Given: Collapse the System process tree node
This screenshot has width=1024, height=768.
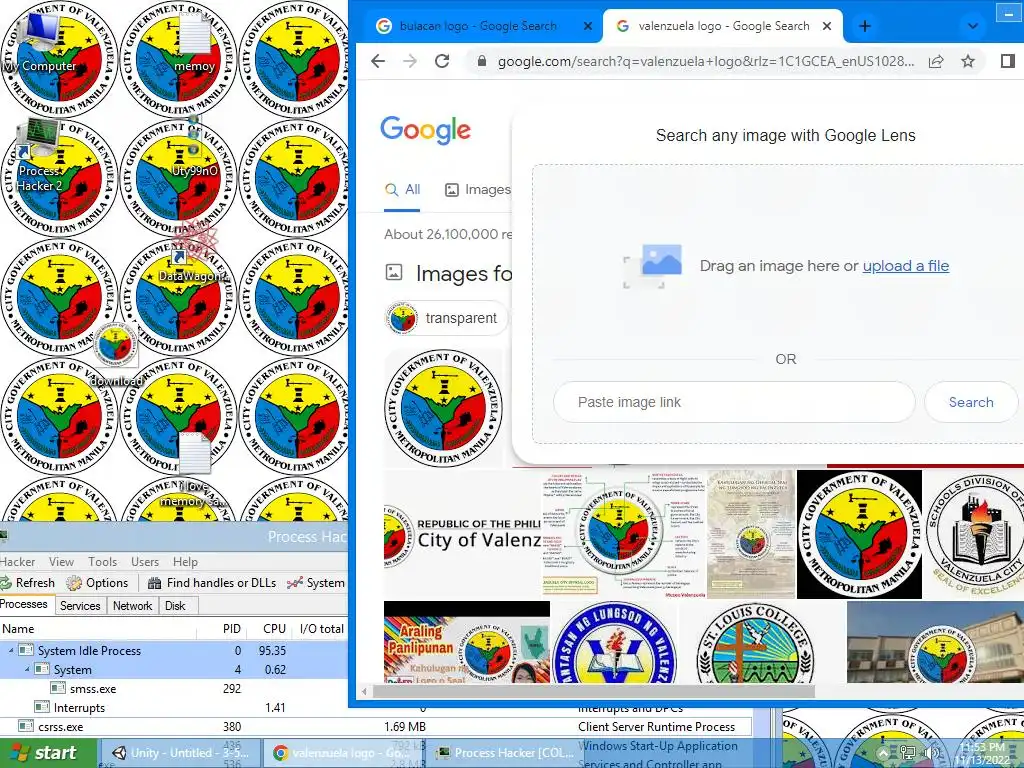Looking at the screenshot, I should (27, 669).
